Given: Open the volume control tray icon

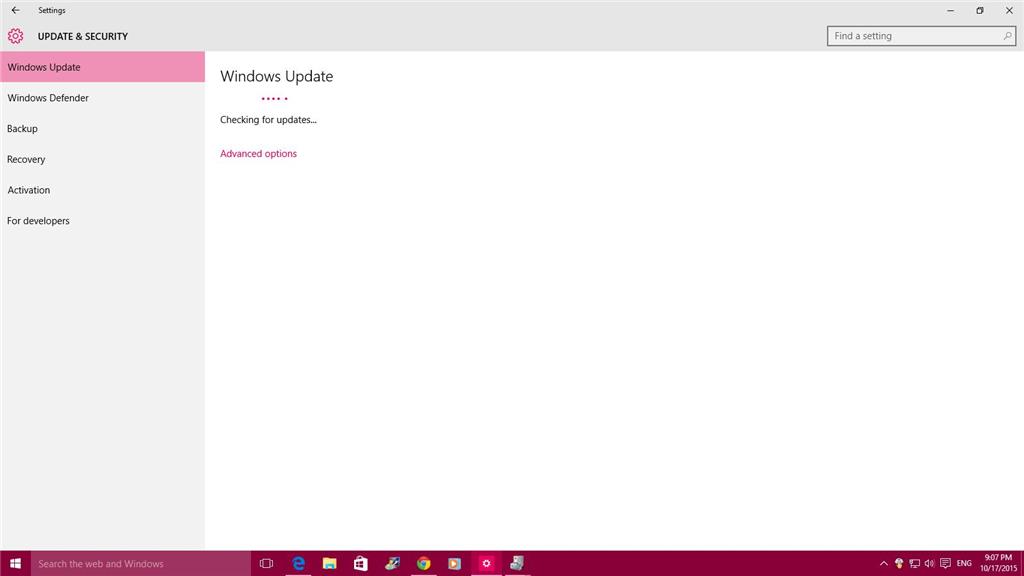Looking at the screenshot, I should point(929,563).
